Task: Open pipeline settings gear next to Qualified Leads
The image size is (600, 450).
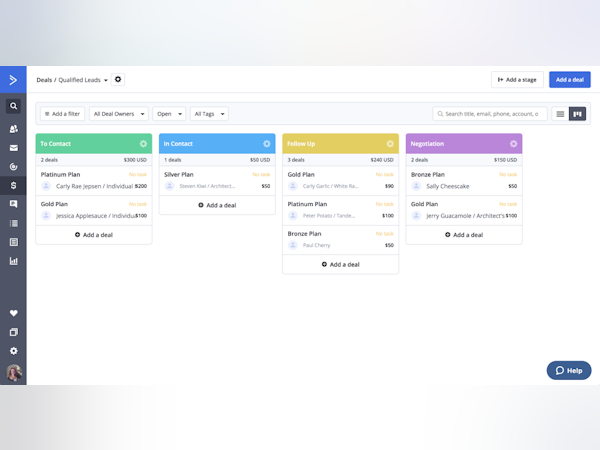Action: pos(118,79)
